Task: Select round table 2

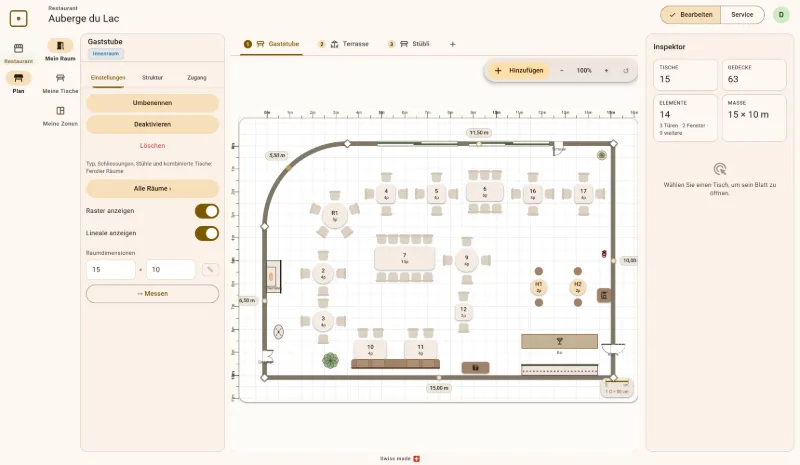Action: pos(323,274)
